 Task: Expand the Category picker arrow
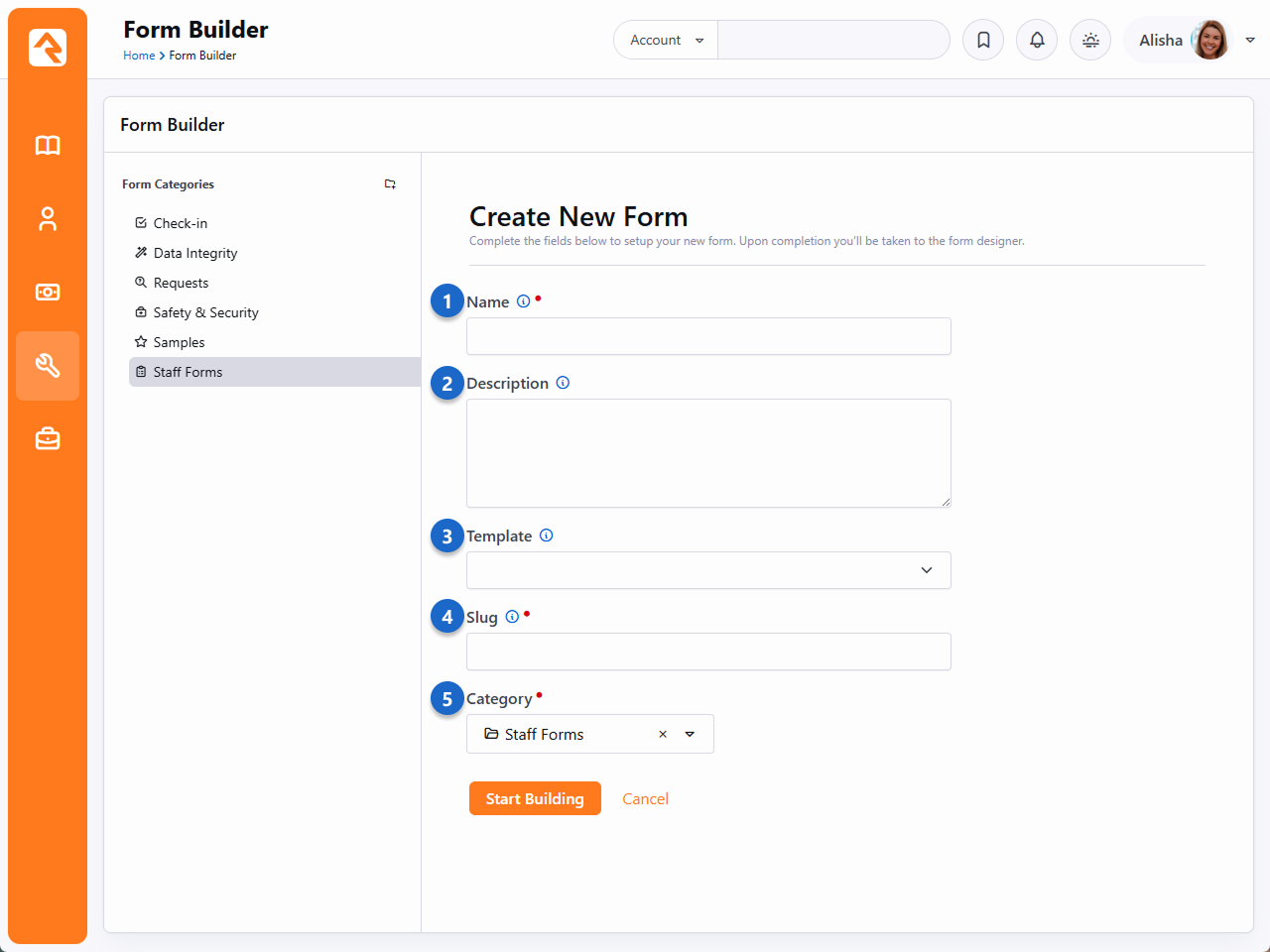pos(690,735)
